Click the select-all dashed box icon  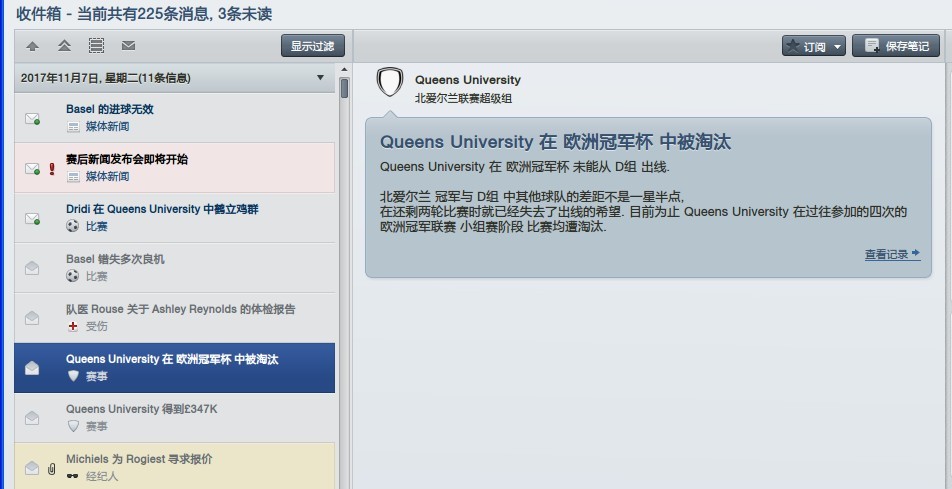[x=97, y=46]
